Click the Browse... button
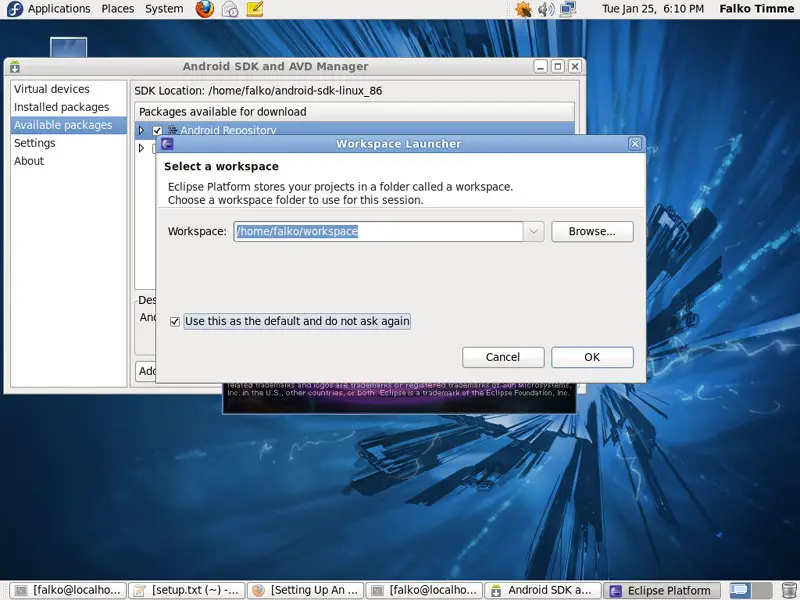This screenshot has height=600, width=800. [592, 231]
